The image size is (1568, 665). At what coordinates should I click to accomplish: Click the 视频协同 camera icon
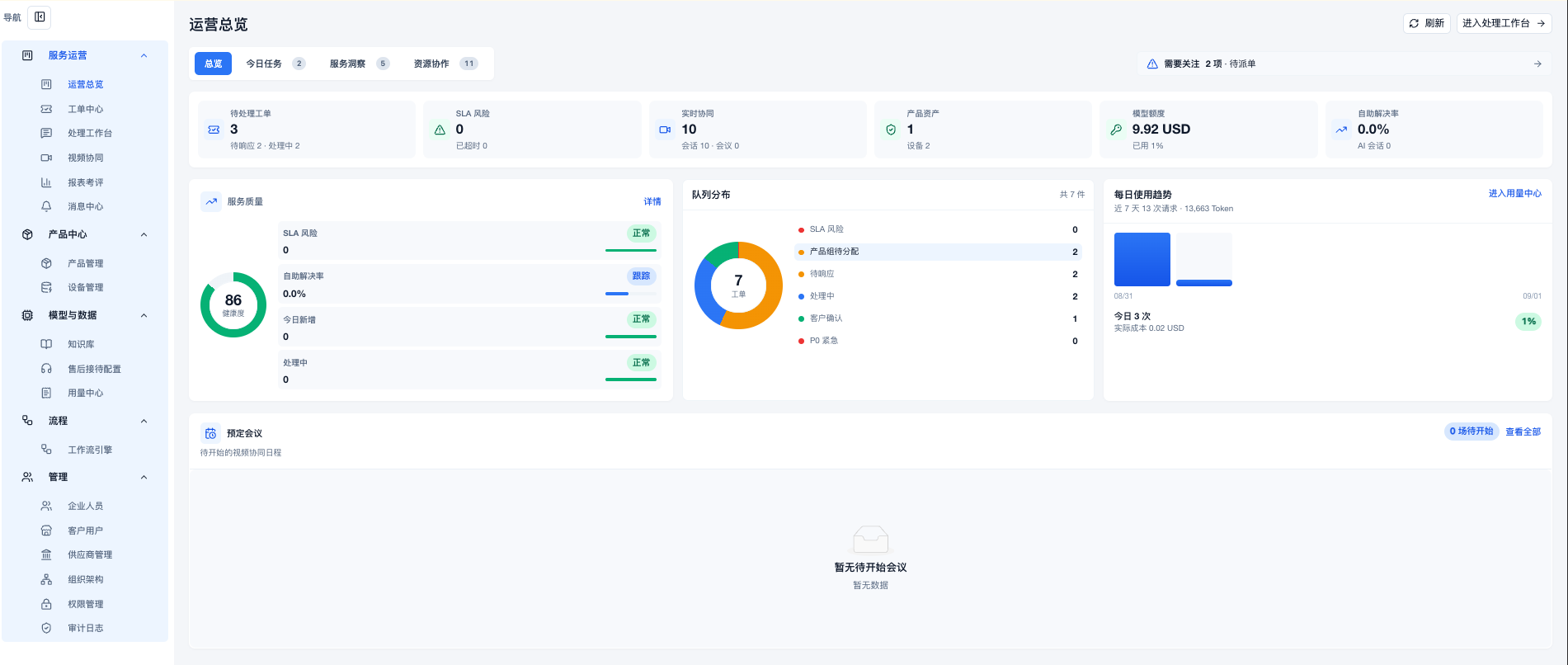point(46,158)
